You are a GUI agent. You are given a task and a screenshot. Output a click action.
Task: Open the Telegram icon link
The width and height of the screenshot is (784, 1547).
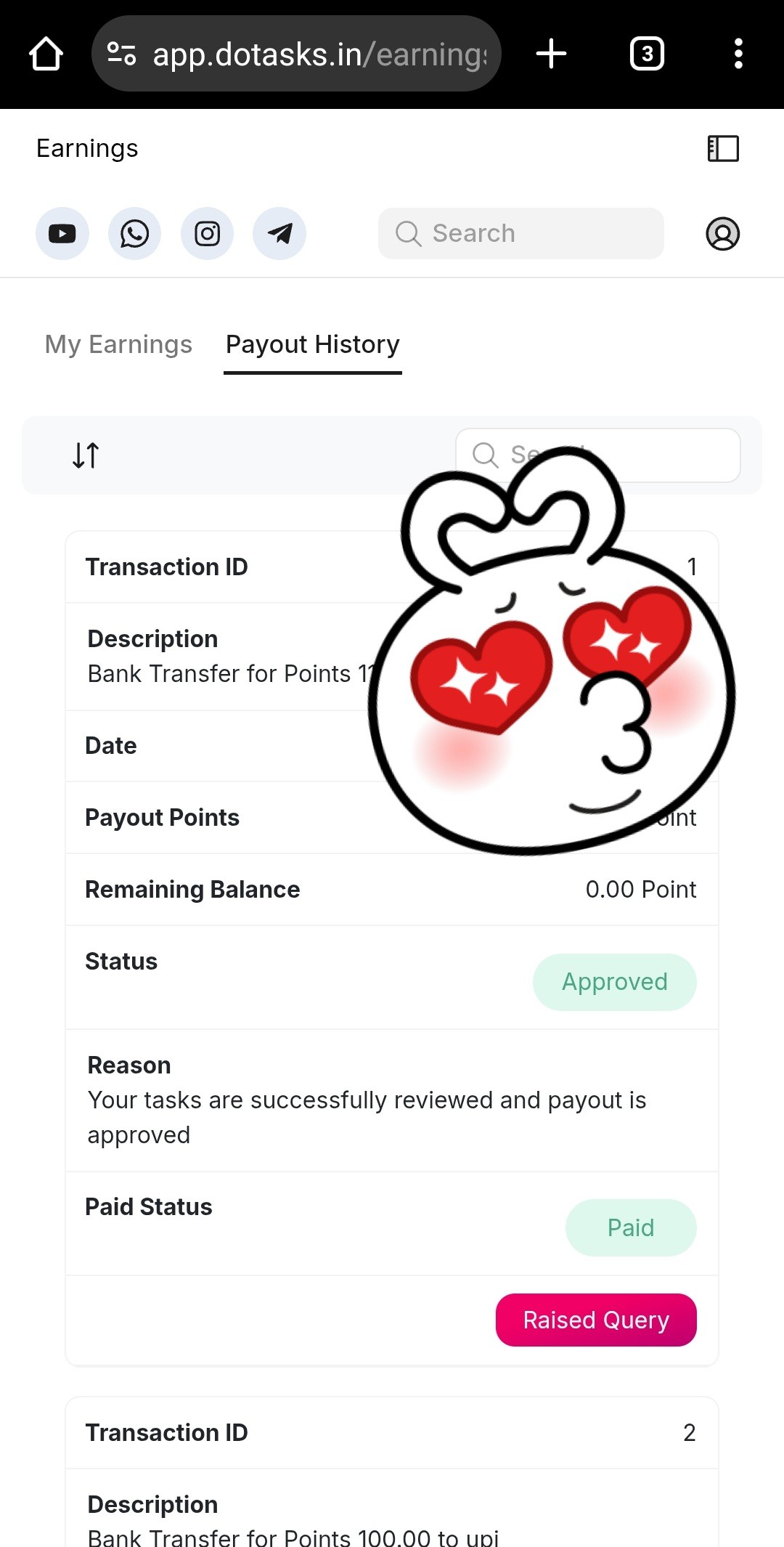point(279,234)
